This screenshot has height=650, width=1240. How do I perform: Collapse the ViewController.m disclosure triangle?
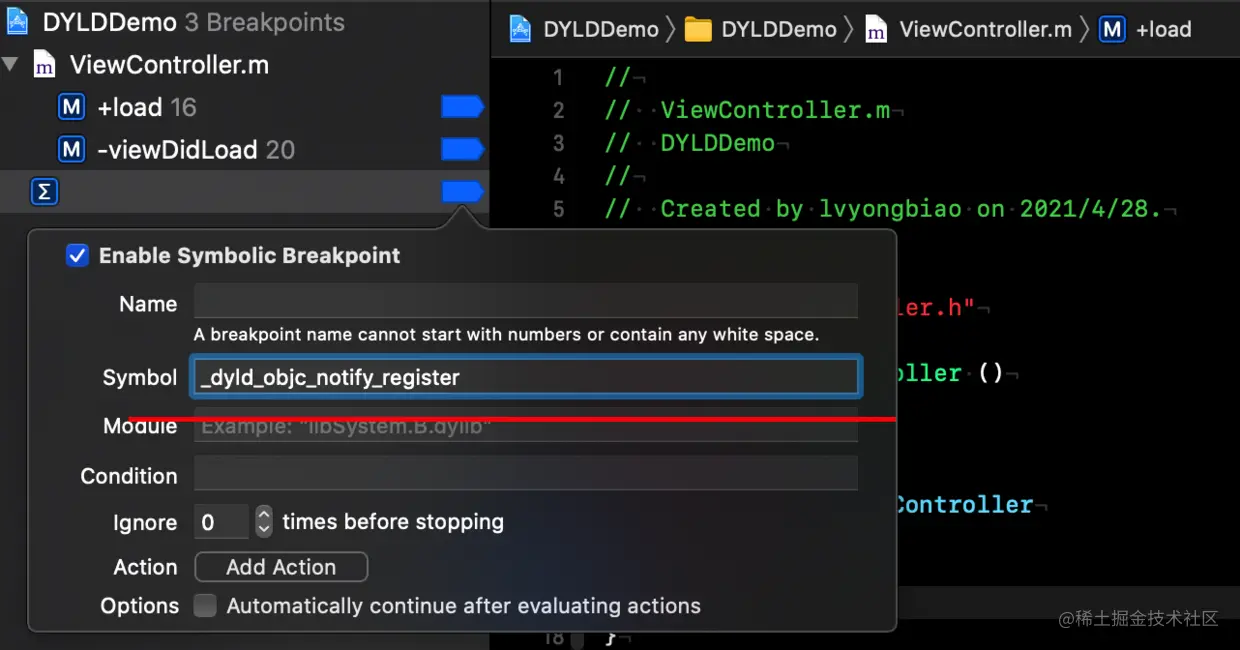tap(11, 65)
